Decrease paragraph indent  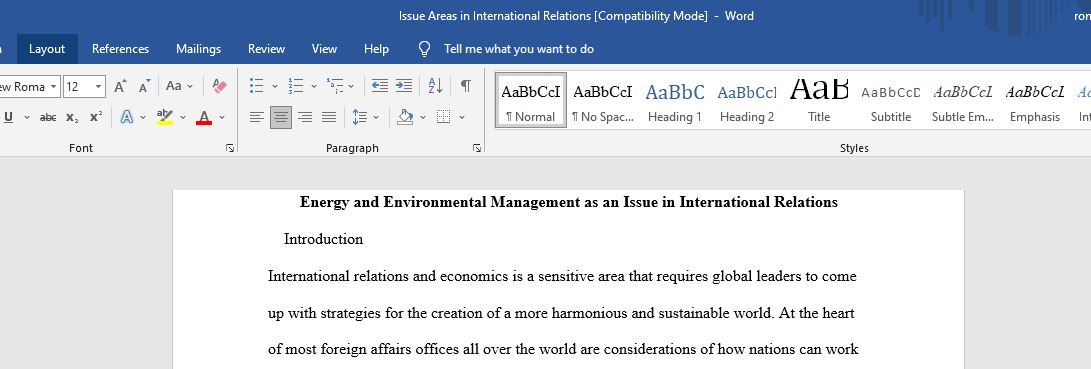tap(380, 86)
